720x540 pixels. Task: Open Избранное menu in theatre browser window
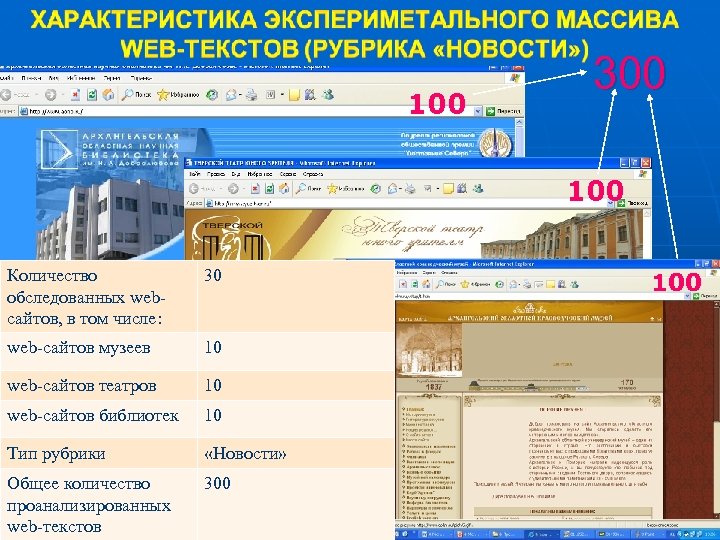coord(260,174)
